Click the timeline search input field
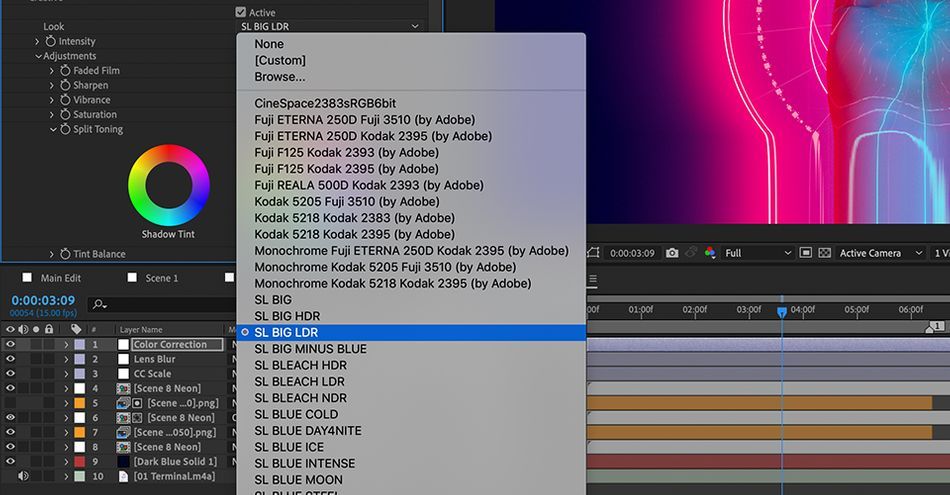 [x=162, y=304]
